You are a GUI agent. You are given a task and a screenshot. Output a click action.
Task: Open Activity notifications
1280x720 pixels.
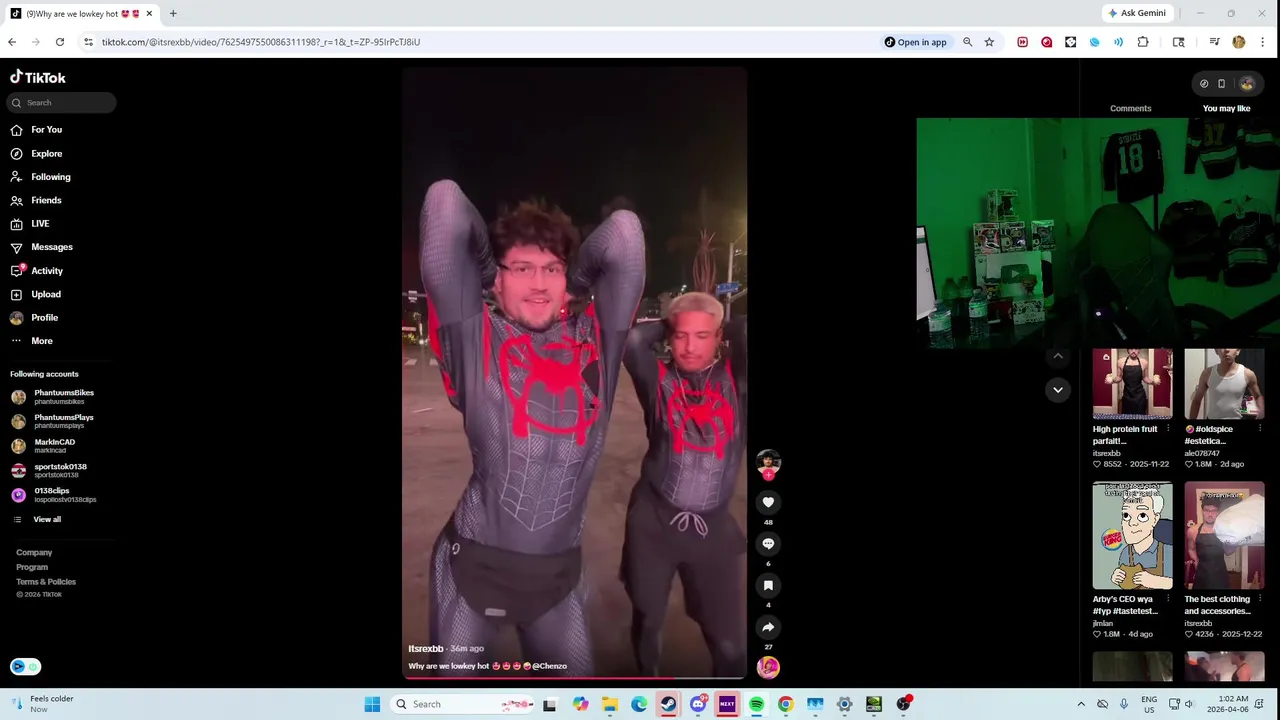tap(37, 271)
